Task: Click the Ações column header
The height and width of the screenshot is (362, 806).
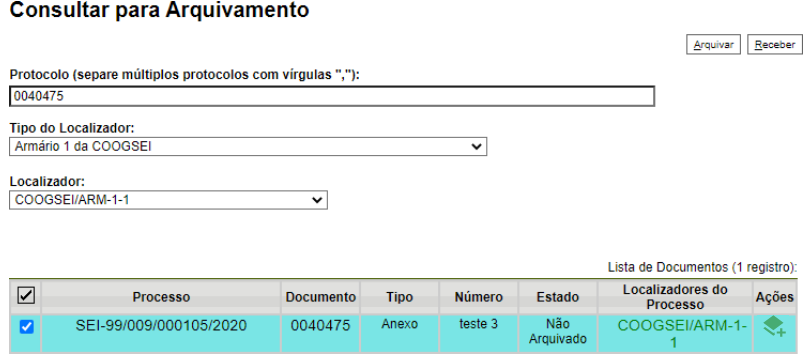Action: point(774,297)
